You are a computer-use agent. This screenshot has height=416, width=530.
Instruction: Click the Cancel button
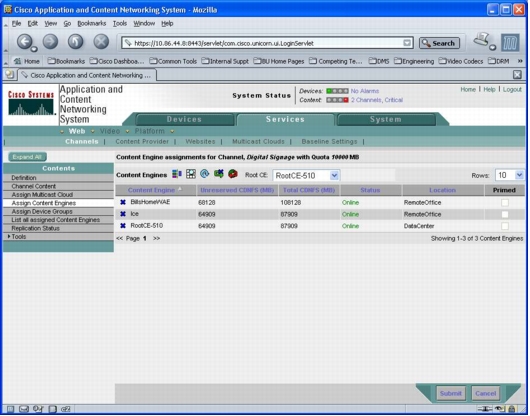click(485, 393)
